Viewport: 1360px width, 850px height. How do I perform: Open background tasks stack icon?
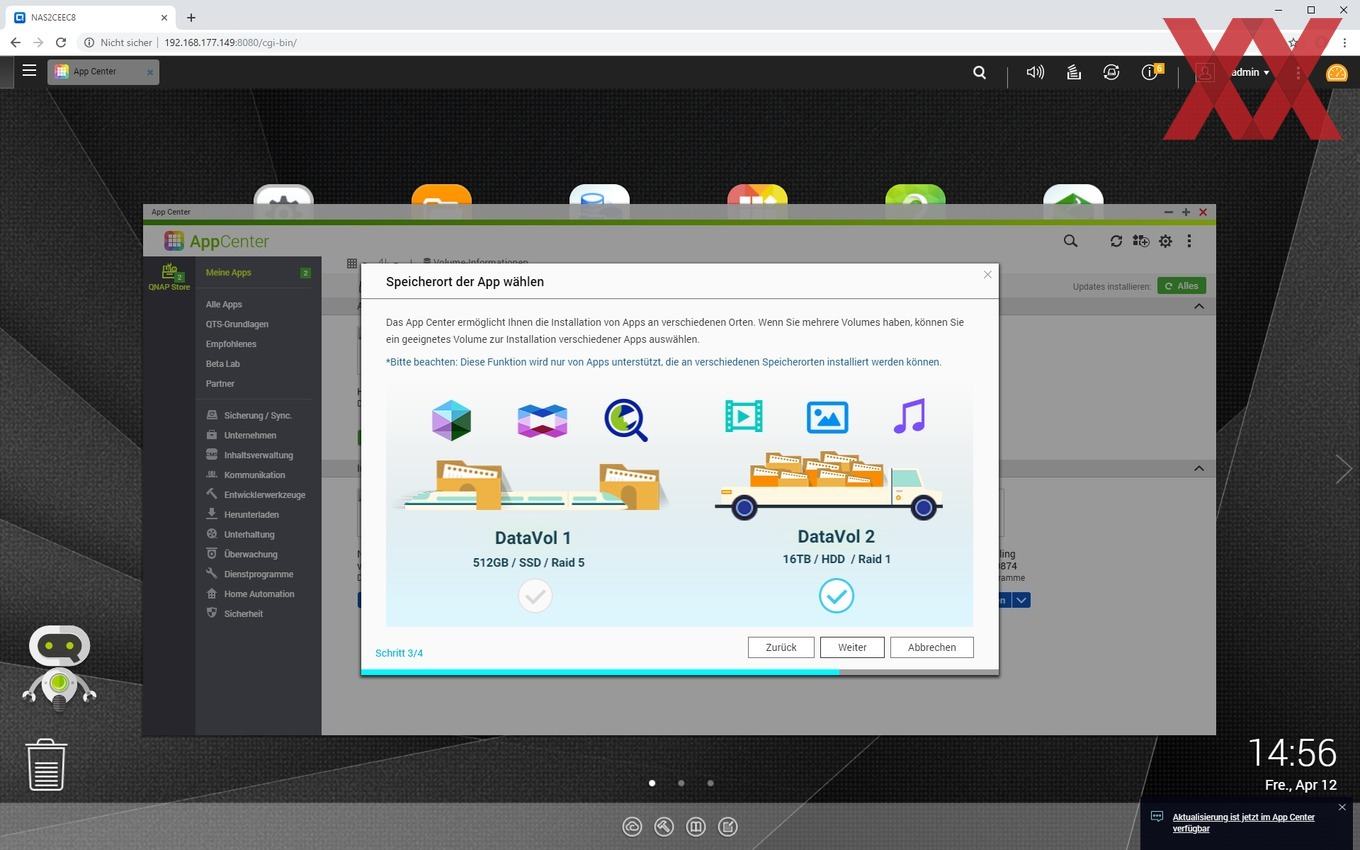1073,72
